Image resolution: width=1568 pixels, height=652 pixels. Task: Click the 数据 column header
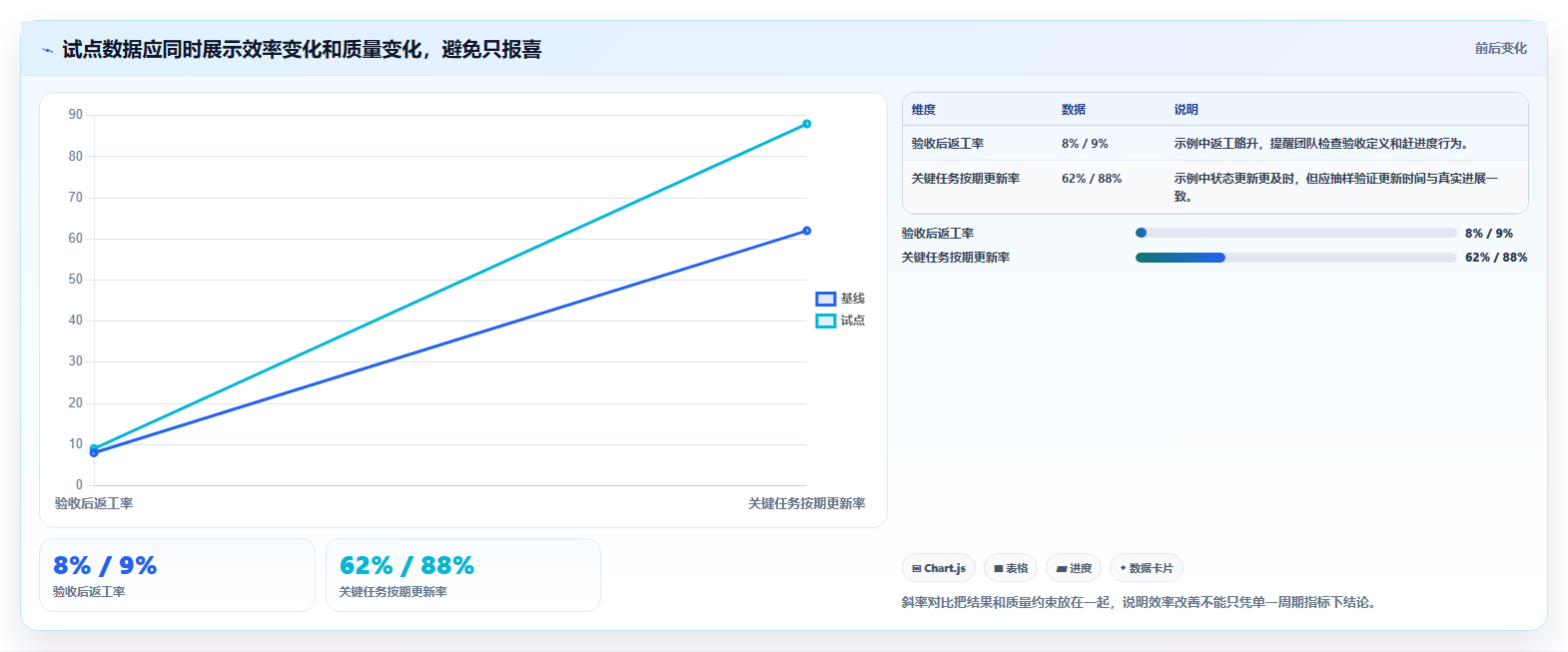click(1074, 110)
